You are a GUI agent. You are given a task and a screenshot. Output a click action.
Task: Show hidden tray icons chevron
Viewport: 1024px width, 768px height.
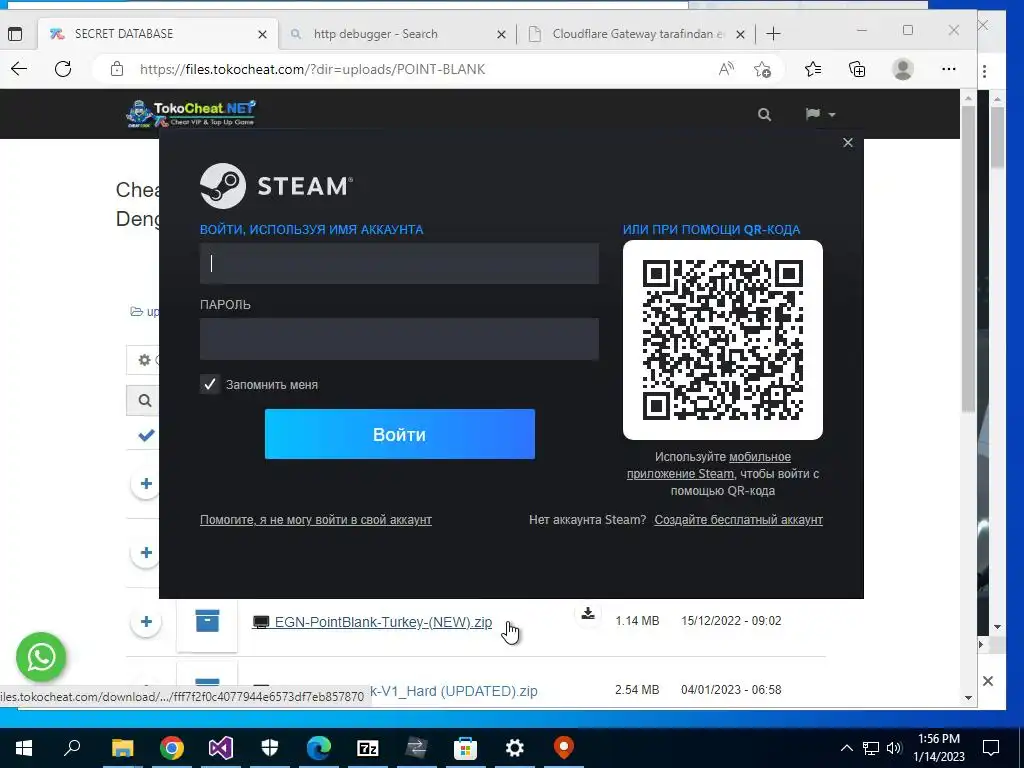tap(846, 748)
